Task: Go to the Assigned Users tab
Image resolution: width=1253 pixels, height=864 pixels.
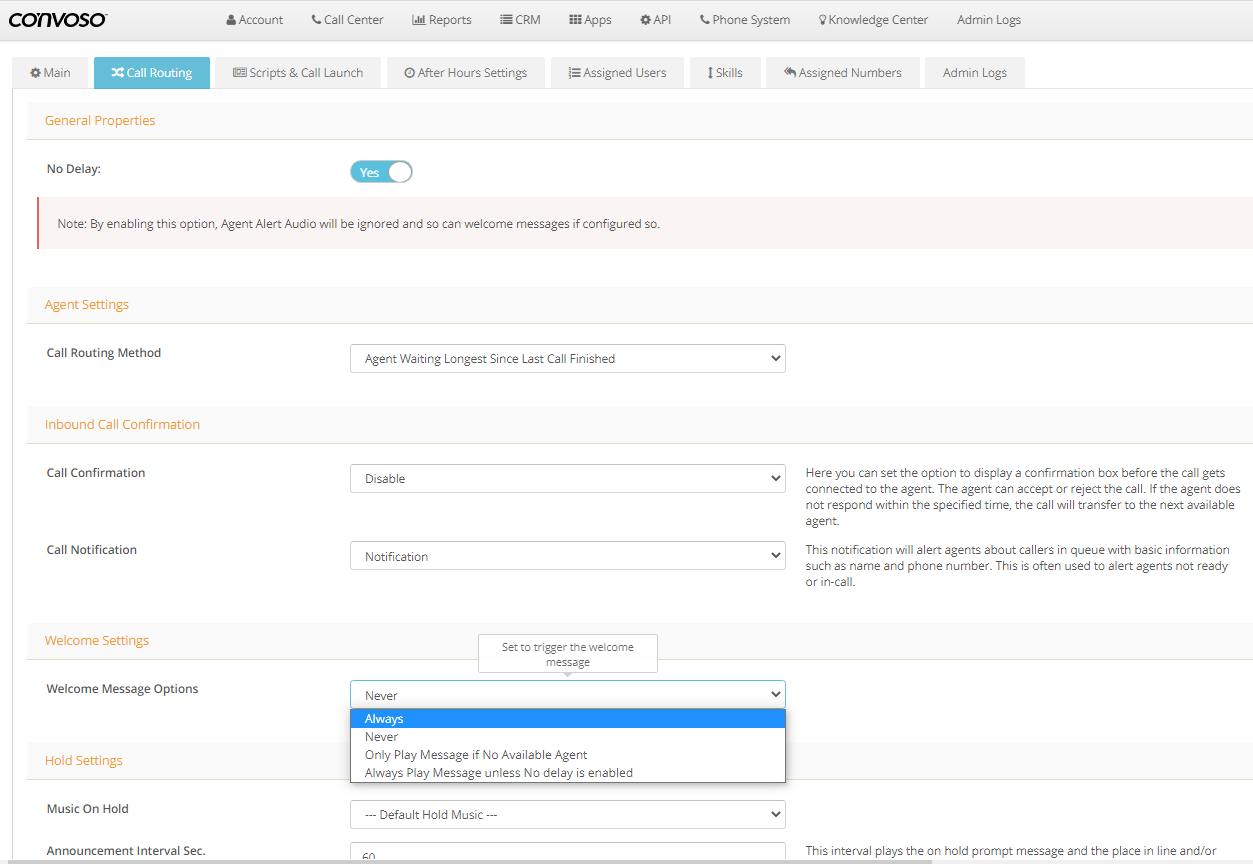Action: [617, 73]
